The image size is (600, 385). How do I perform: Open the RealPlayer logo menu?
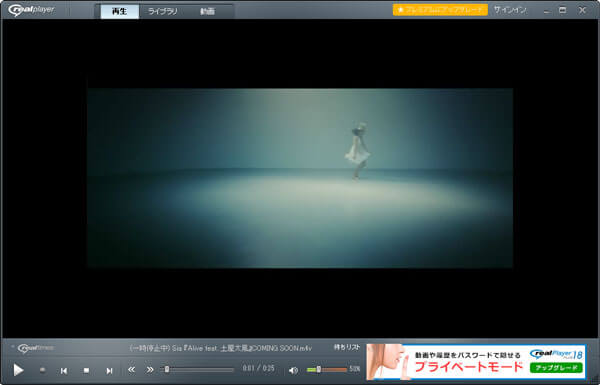[31, 10]
